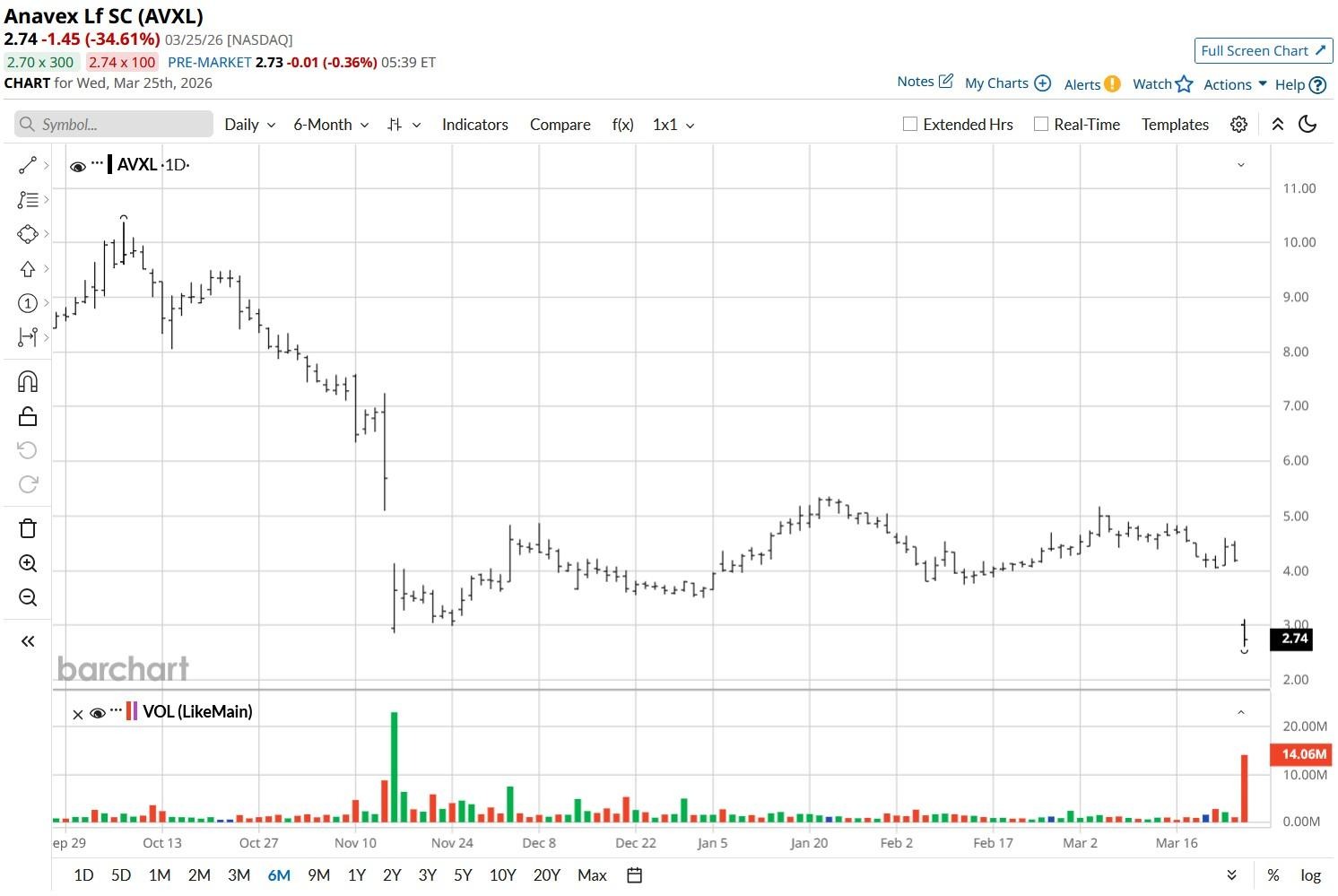
Task: Toggle percent scale mode
Action: tap(1273, 875)
